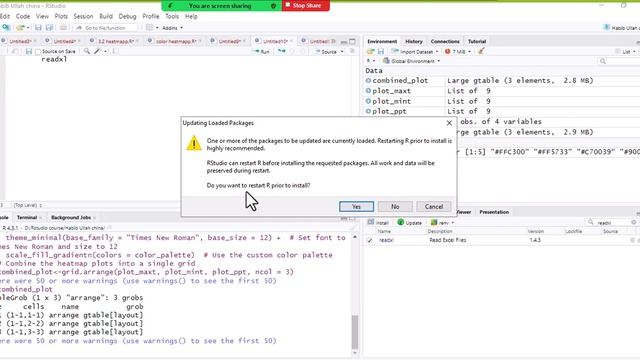Expand the plot_maxt object
This screenshot has height=360, width=640.
click(x=368, y=91)
